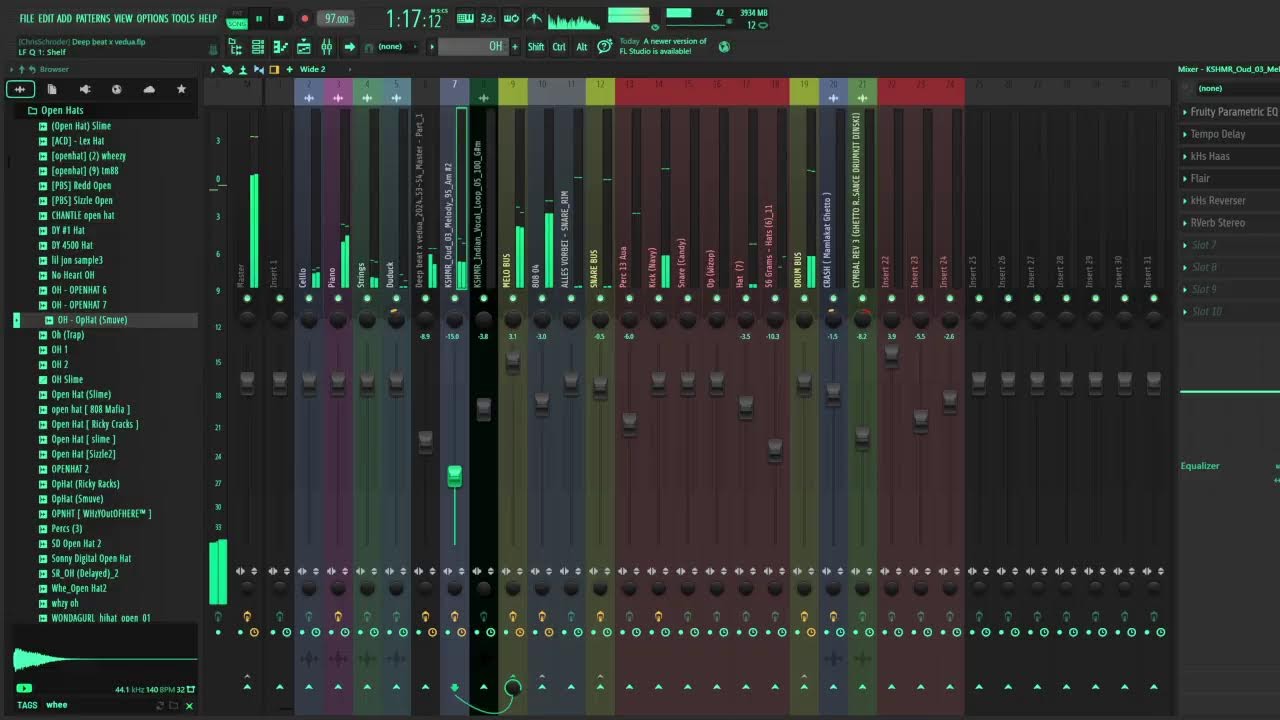Click the help question-mark hint icon

604,46
